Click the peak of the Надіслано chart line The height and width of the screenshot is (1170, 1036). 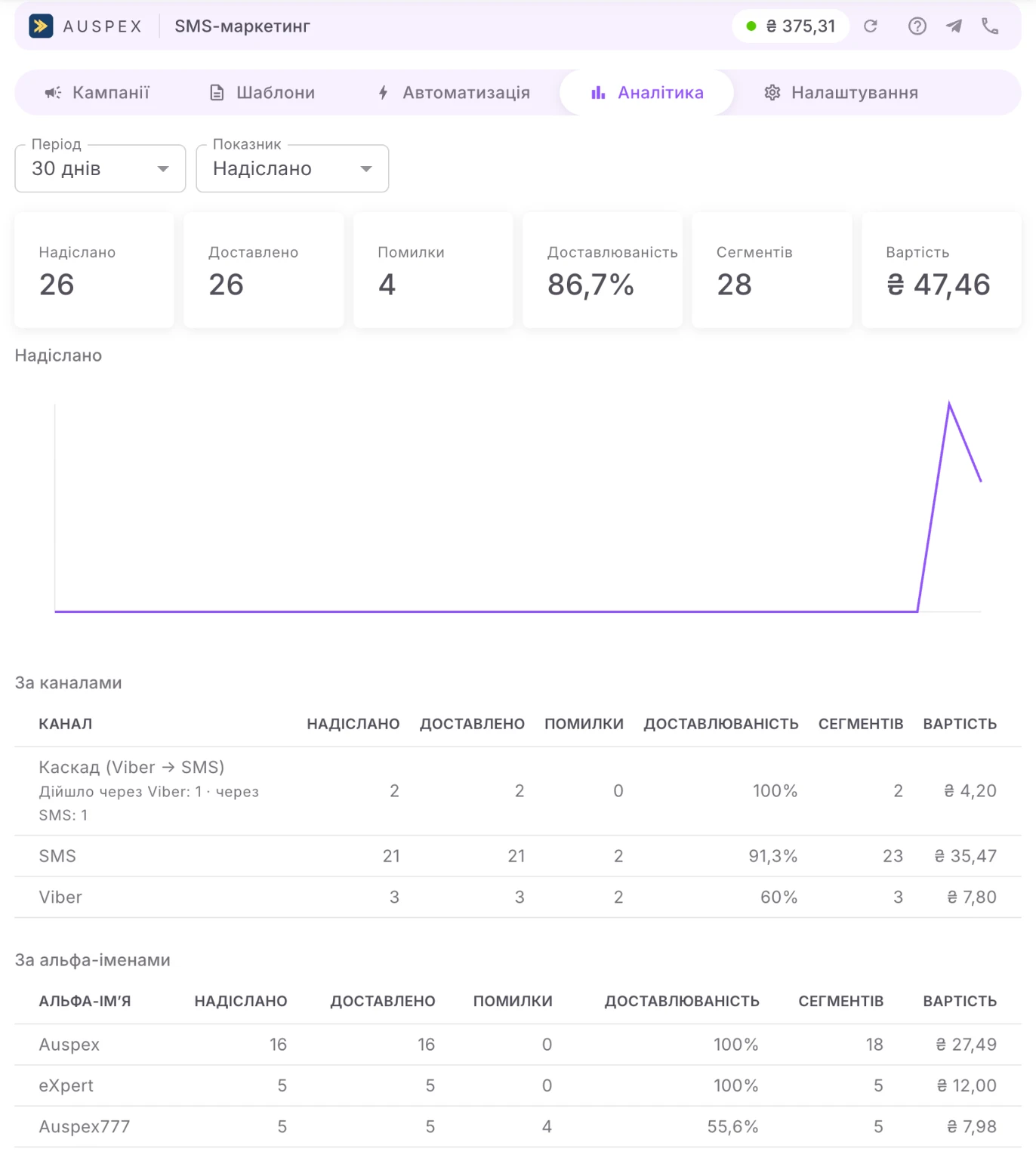949,405
